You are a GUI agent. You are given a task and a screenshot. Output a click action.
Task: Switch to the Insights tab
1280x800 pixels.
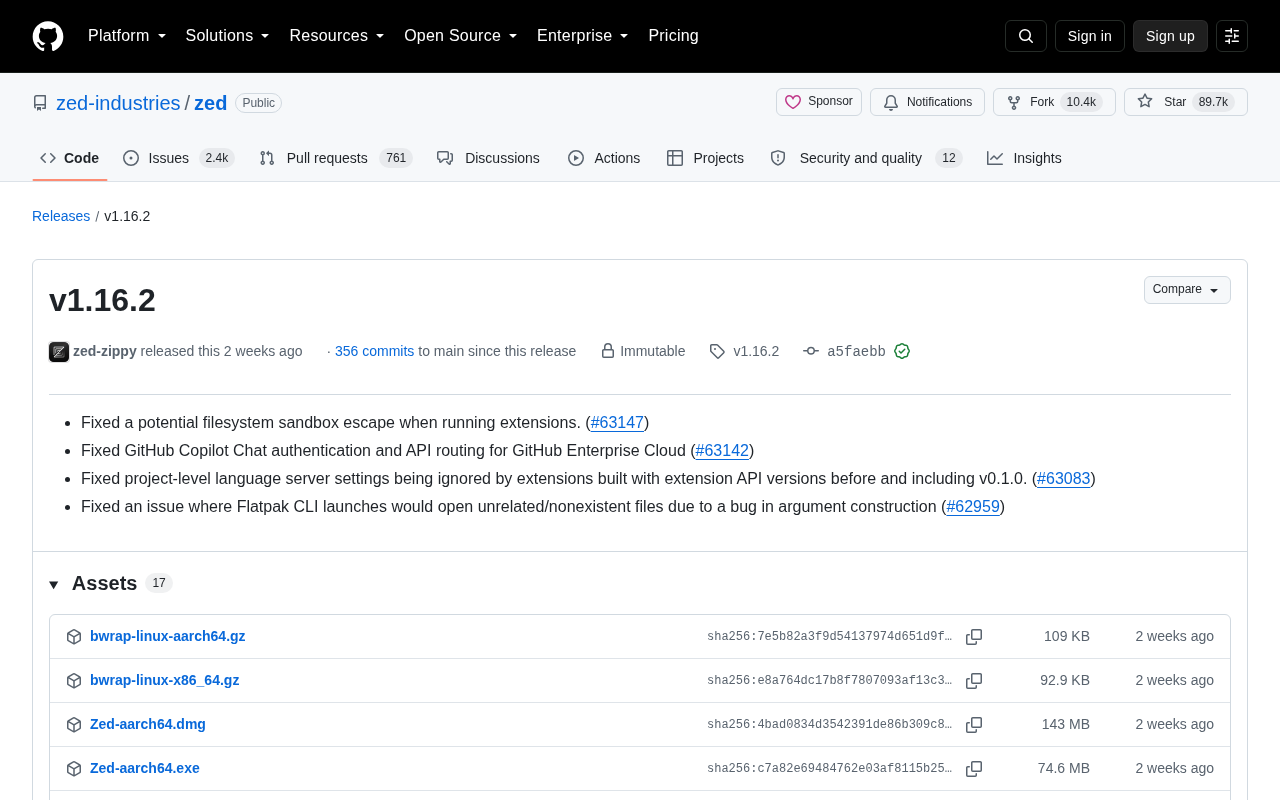point(1024,158)
